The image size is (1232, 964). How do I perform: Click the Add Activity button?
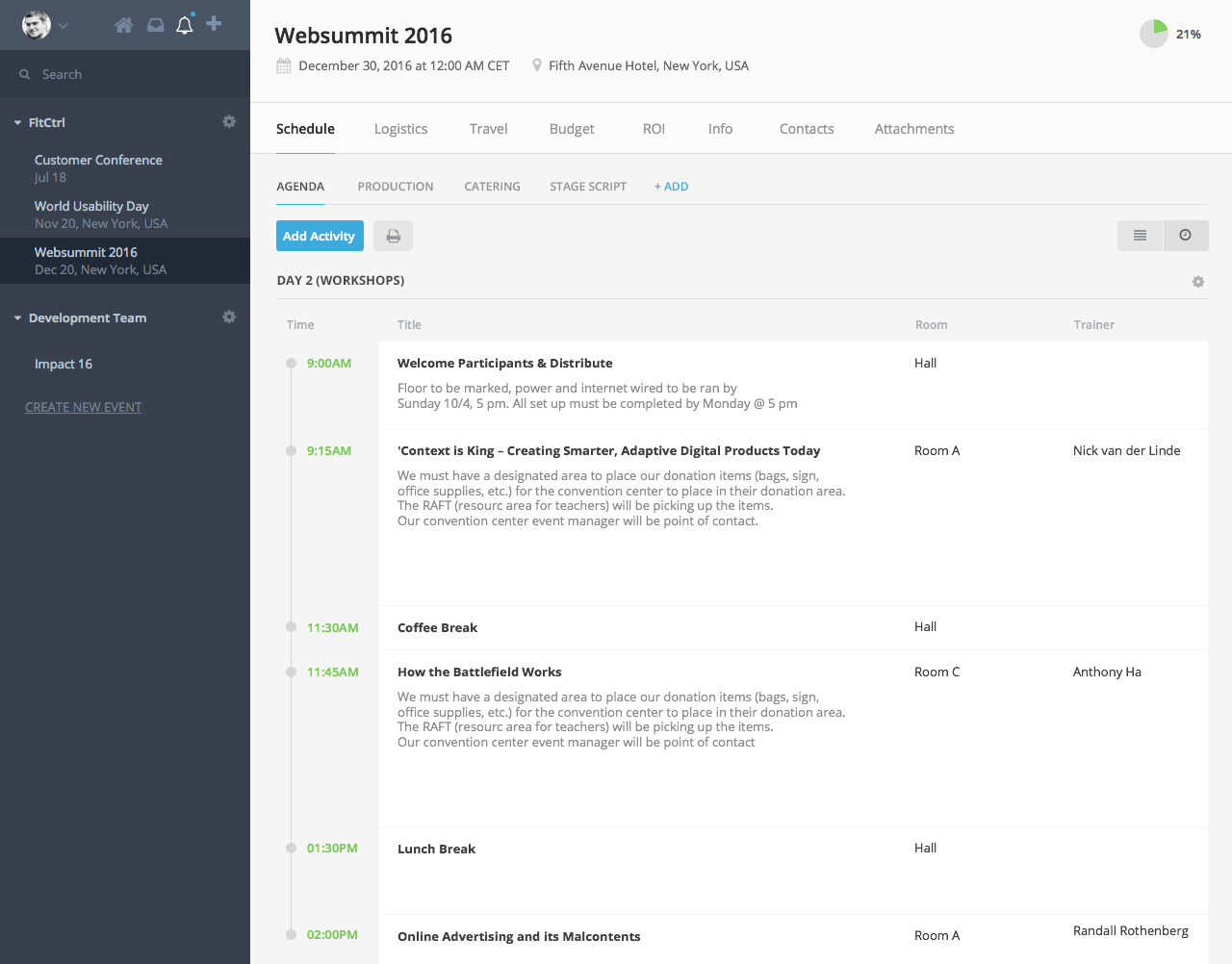[x=320, y=236]
